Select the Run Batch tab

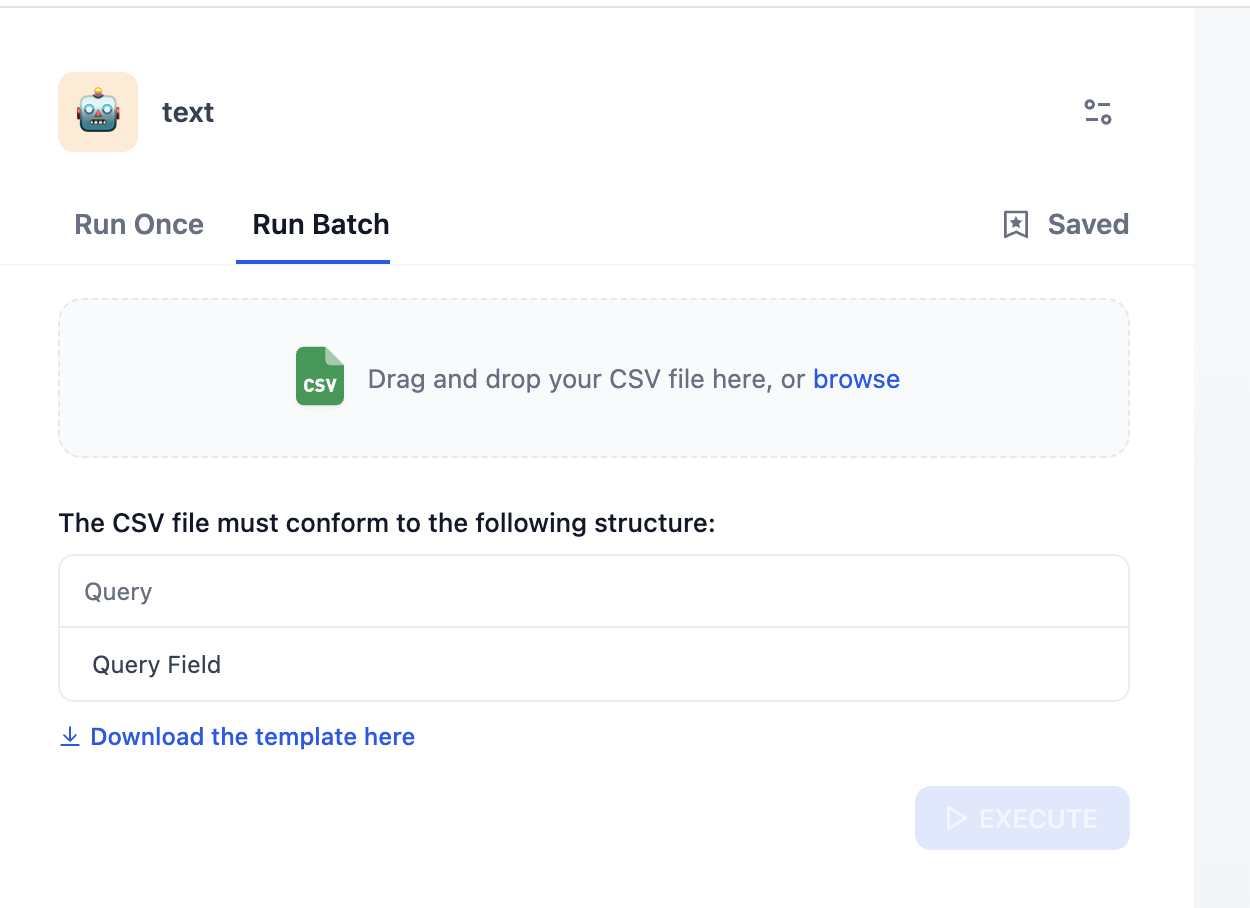[321, 225]
